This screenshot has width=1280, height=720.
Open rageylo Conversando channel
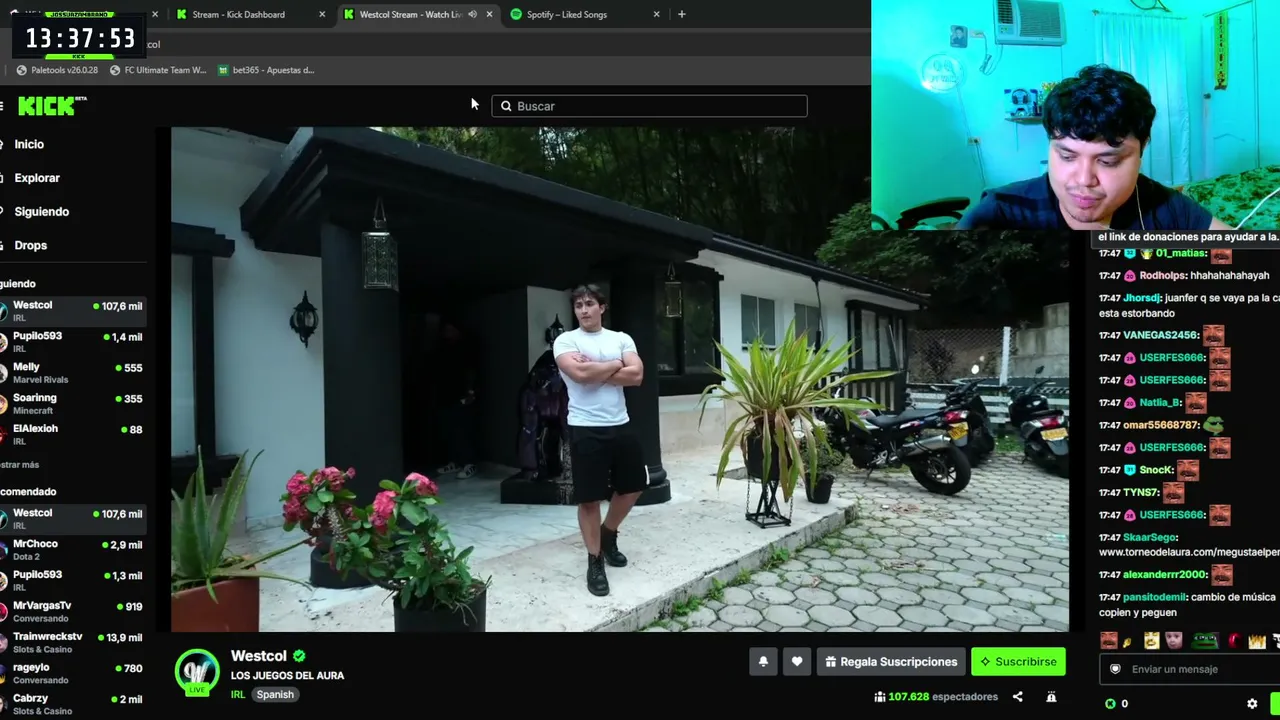[73, 674]
